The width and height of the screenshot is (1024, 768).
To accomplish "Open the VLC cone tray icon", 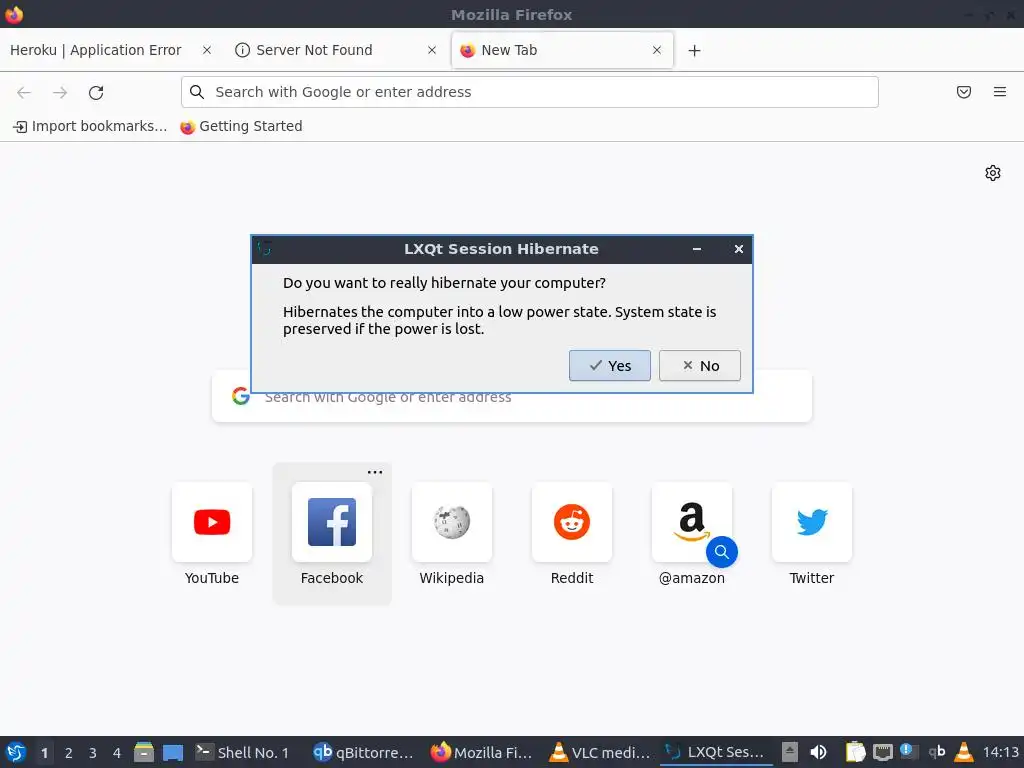I will [x=964, y=752].
